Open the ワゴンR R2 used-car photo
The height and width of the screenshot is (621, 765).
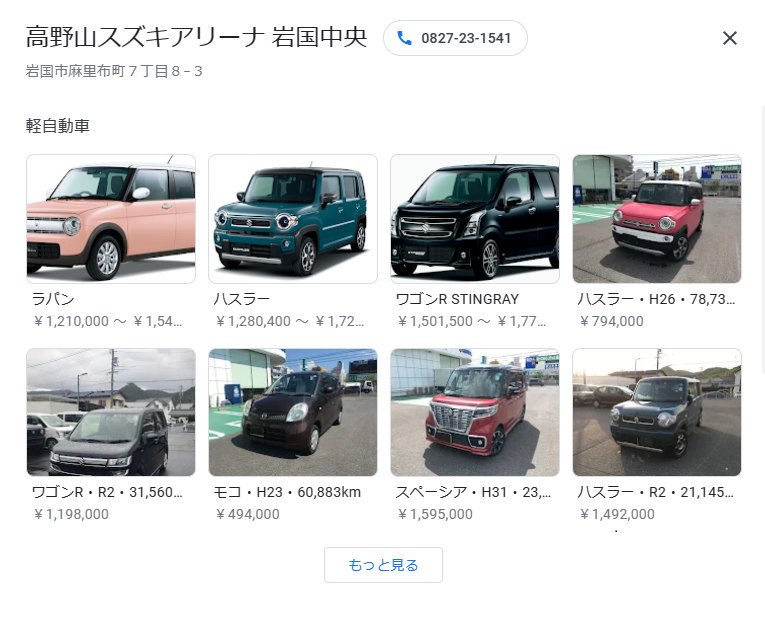(111, 412)
